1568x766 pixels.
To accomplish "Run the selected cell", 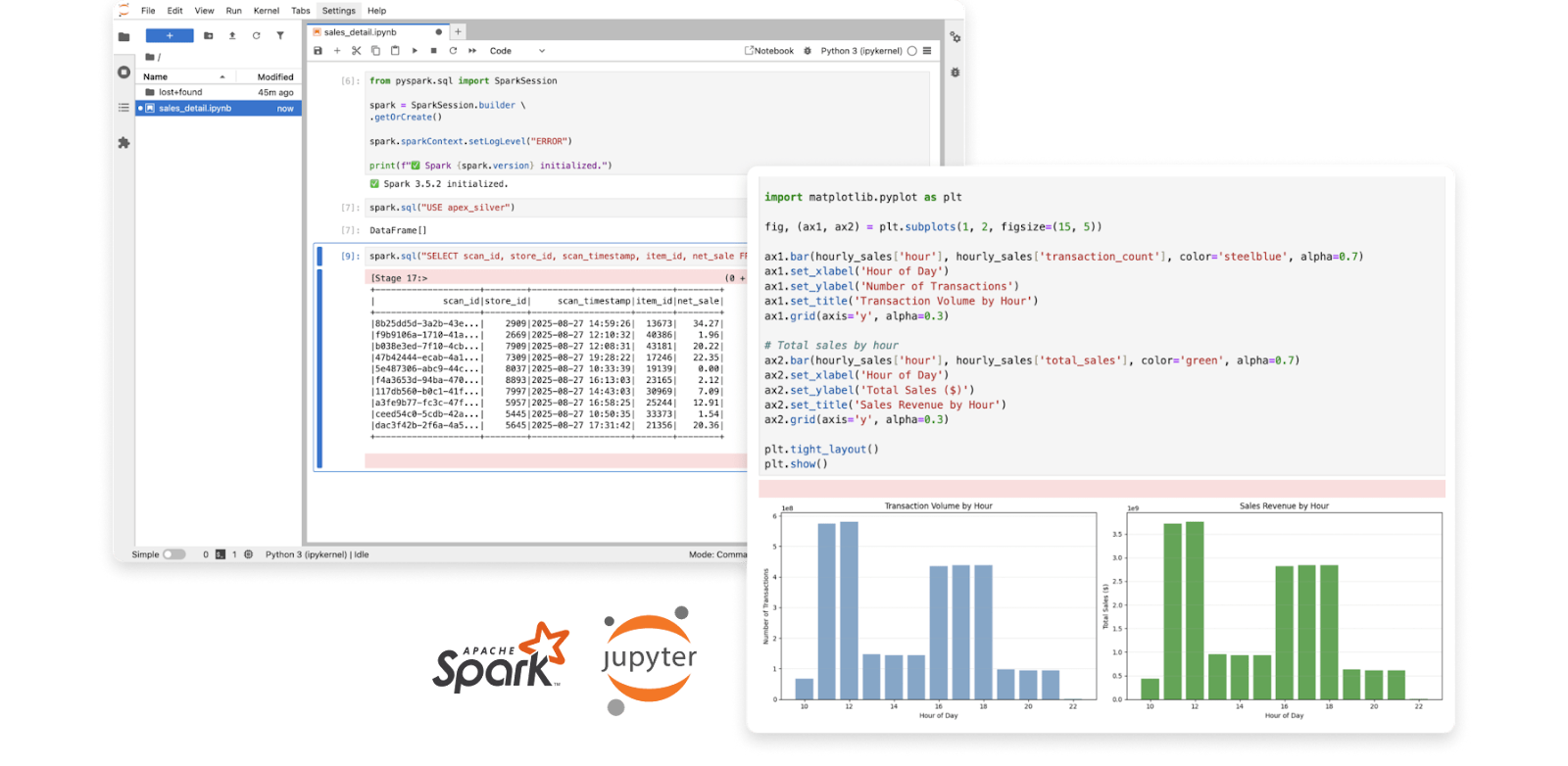I will click(415, 51).
